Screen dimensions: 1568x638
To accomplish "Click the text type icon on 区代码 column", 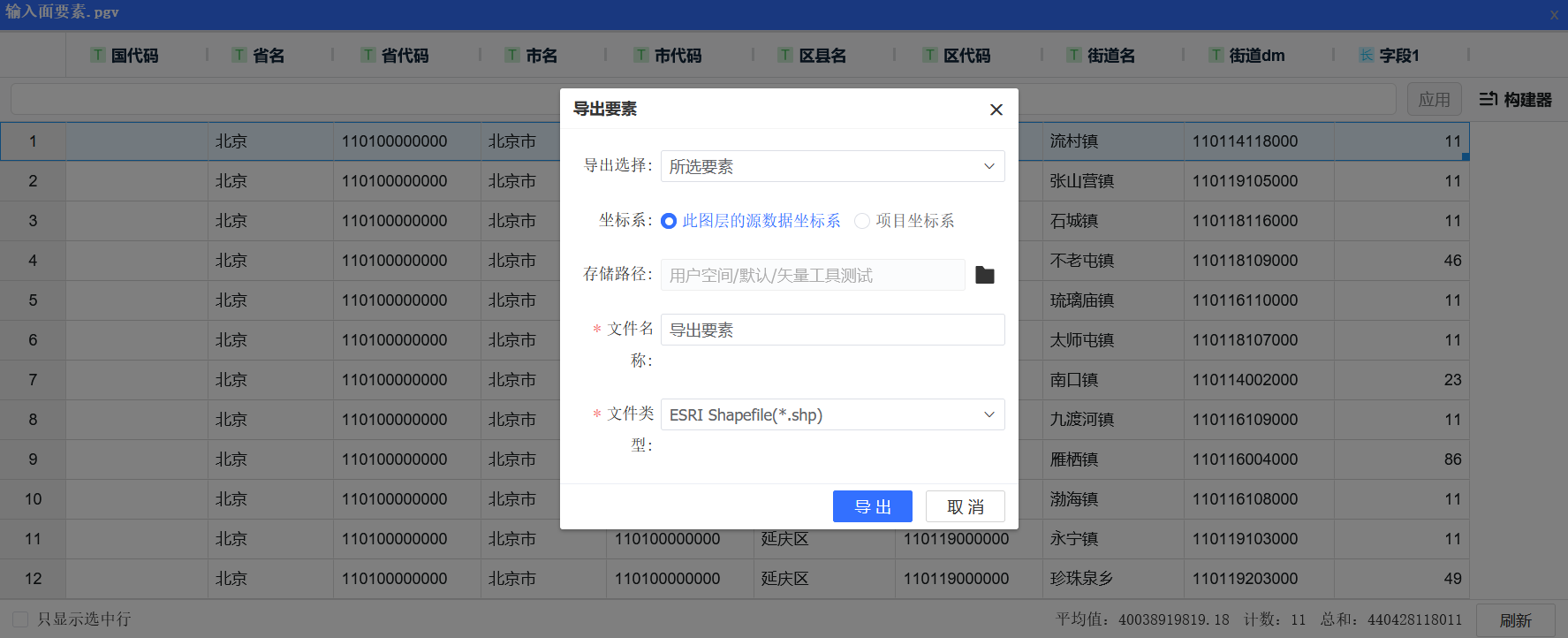I will [x=930, y=56].
